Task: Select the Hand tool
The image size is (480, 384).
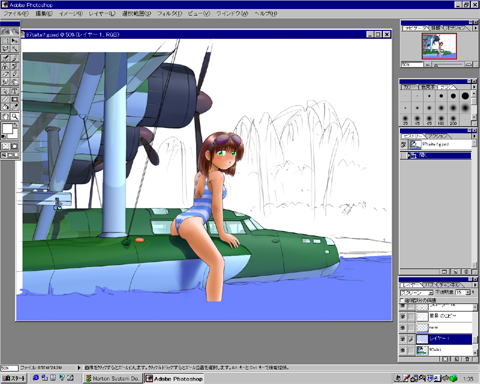Action: click(6, 116)
